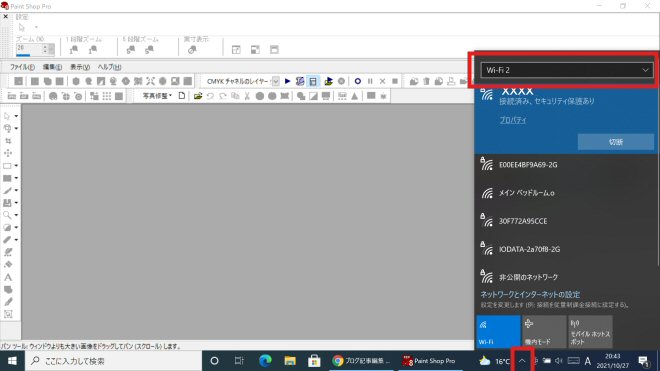The image size is (660, 371).
Task: Click the Redo arrow icon
Action: 223,96
